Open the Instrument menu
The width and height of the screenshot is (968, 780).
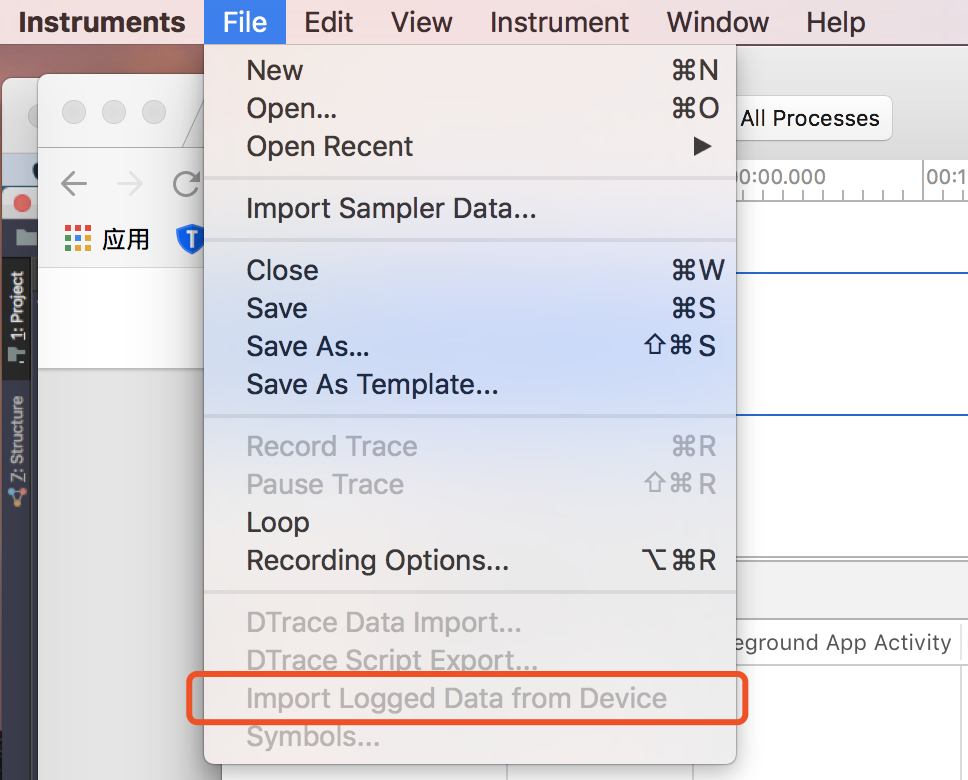(559, 22)
